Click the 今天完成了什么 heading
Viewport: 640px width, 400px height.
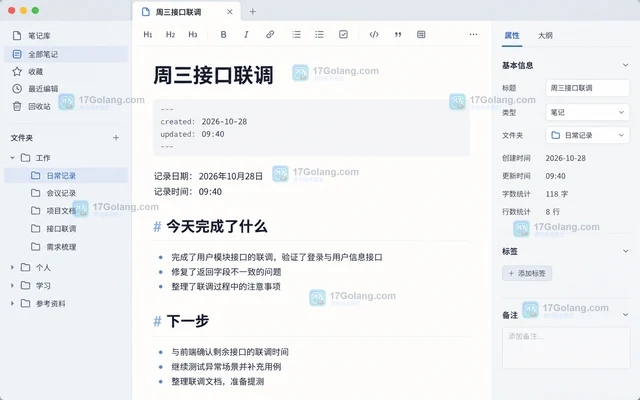[217, 227]
